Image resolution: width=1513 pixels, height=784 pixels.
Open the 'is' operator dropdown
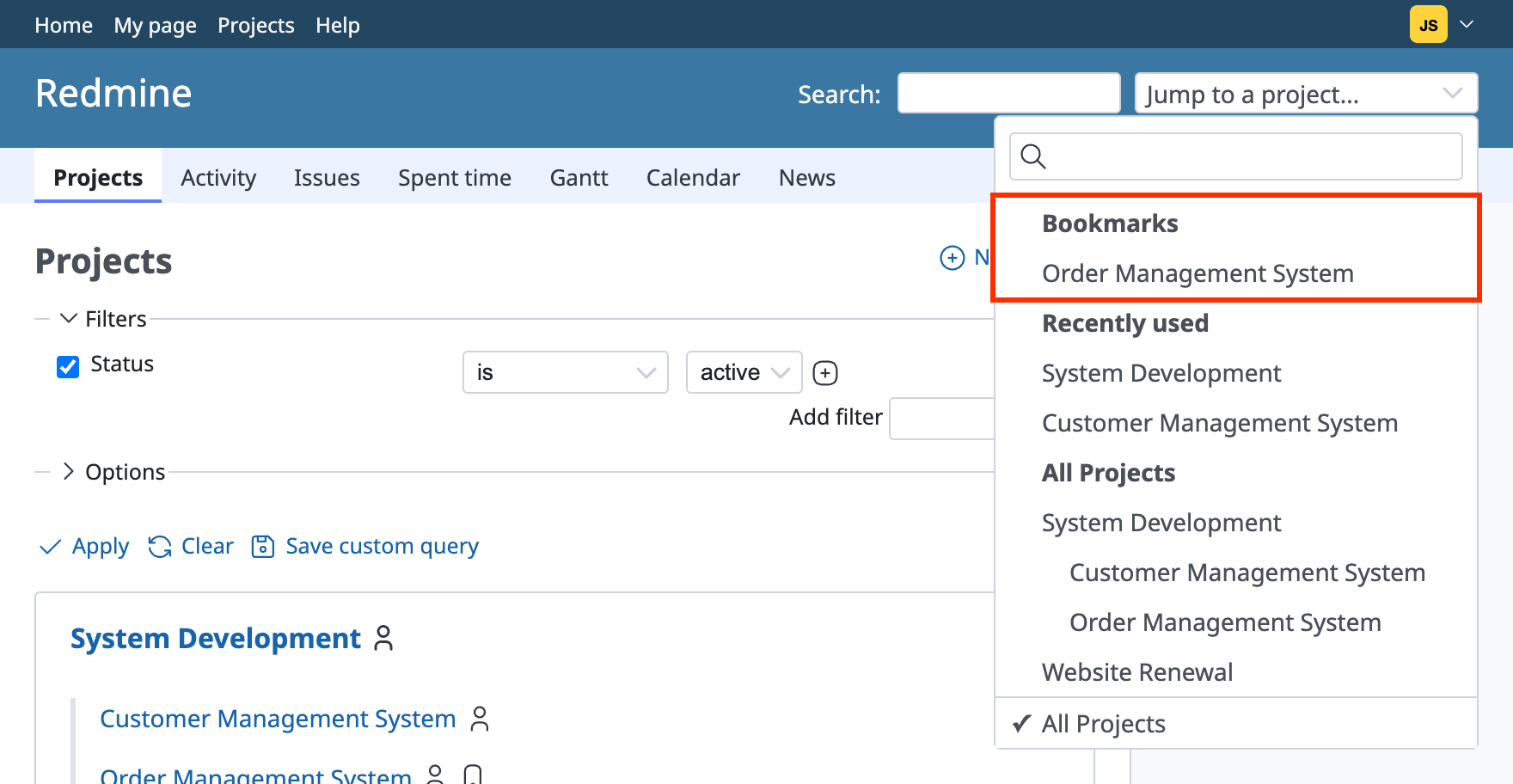coord(566,372)
